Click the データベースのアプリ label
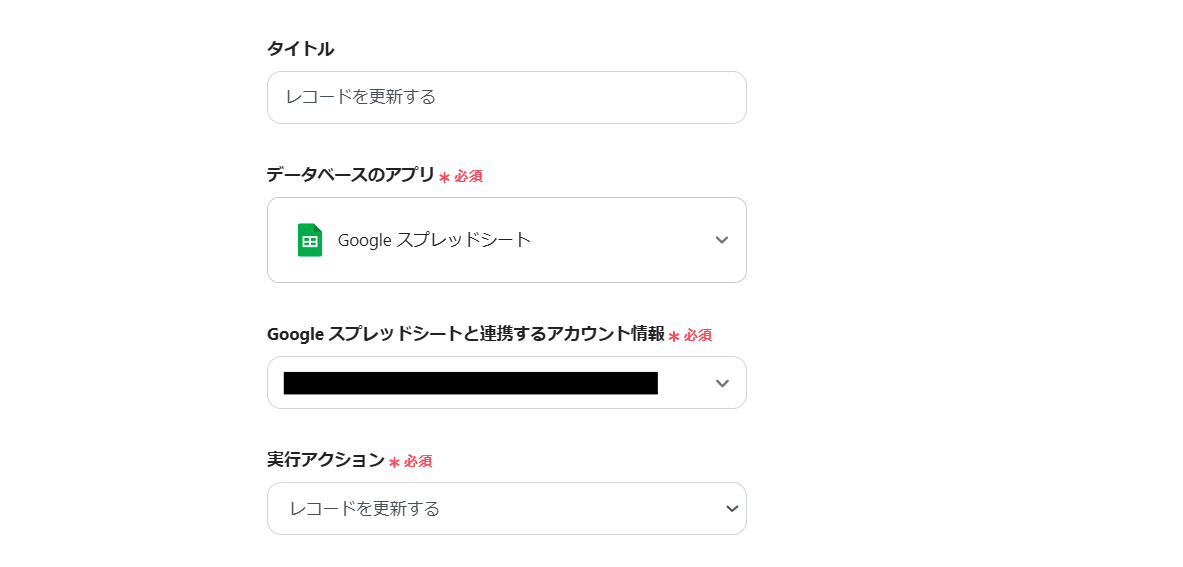 click(x=351, y=175)
